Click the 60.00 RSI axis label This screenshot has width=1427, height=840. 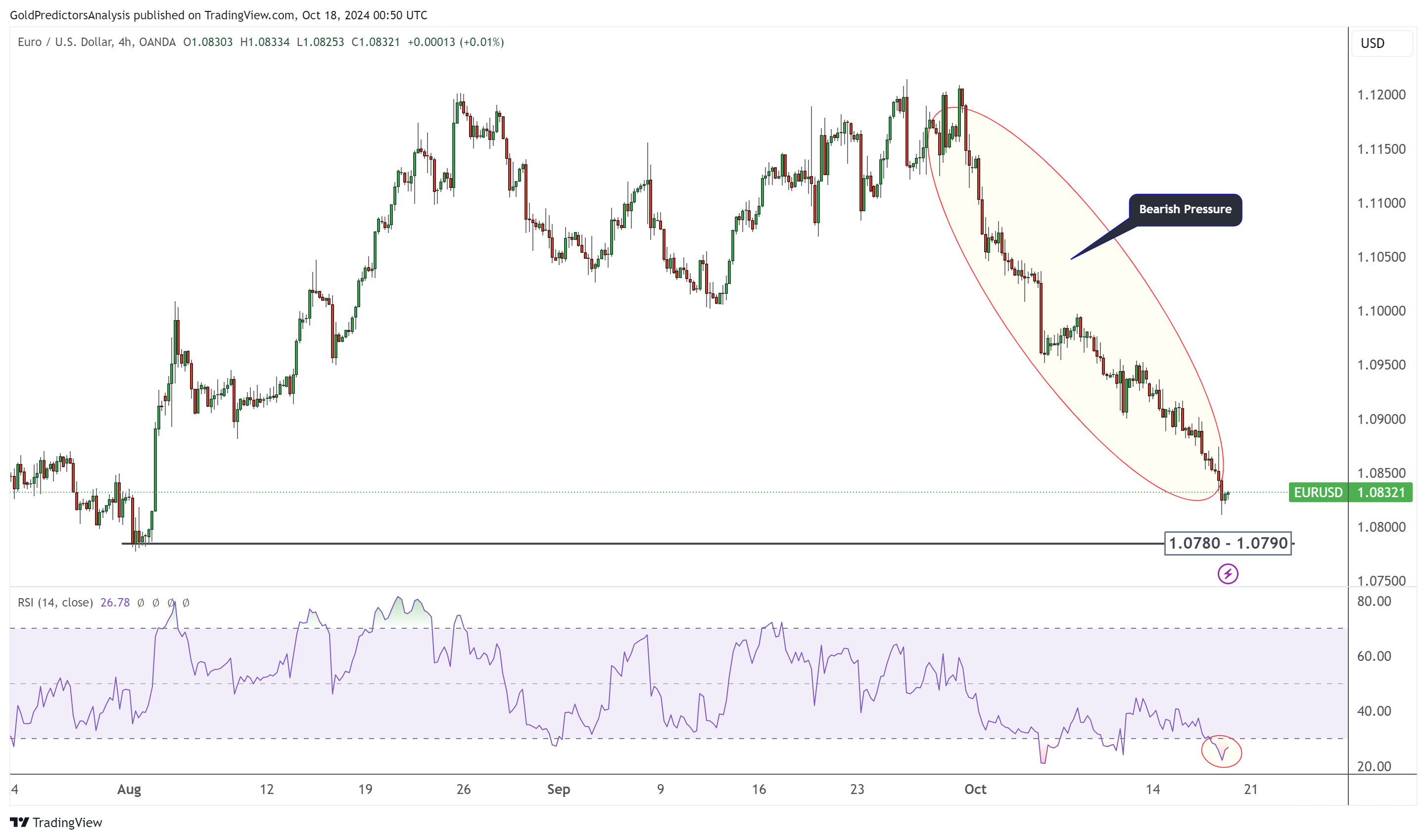(x=1374, y=656)
